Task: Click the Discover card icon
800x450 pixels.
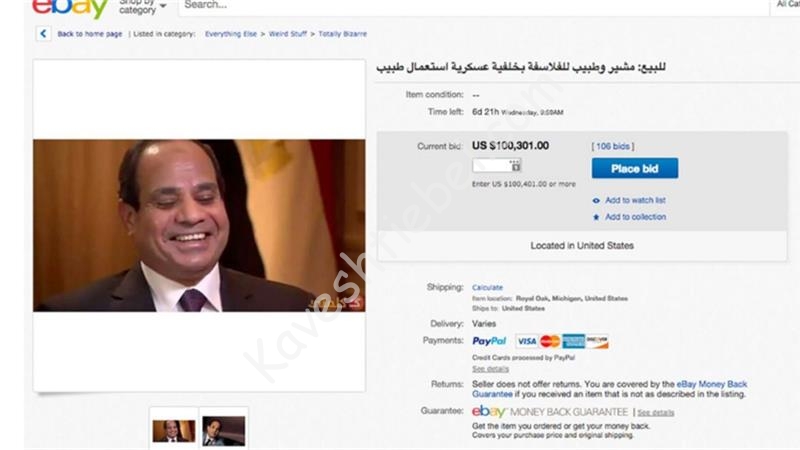Action: 597,341
